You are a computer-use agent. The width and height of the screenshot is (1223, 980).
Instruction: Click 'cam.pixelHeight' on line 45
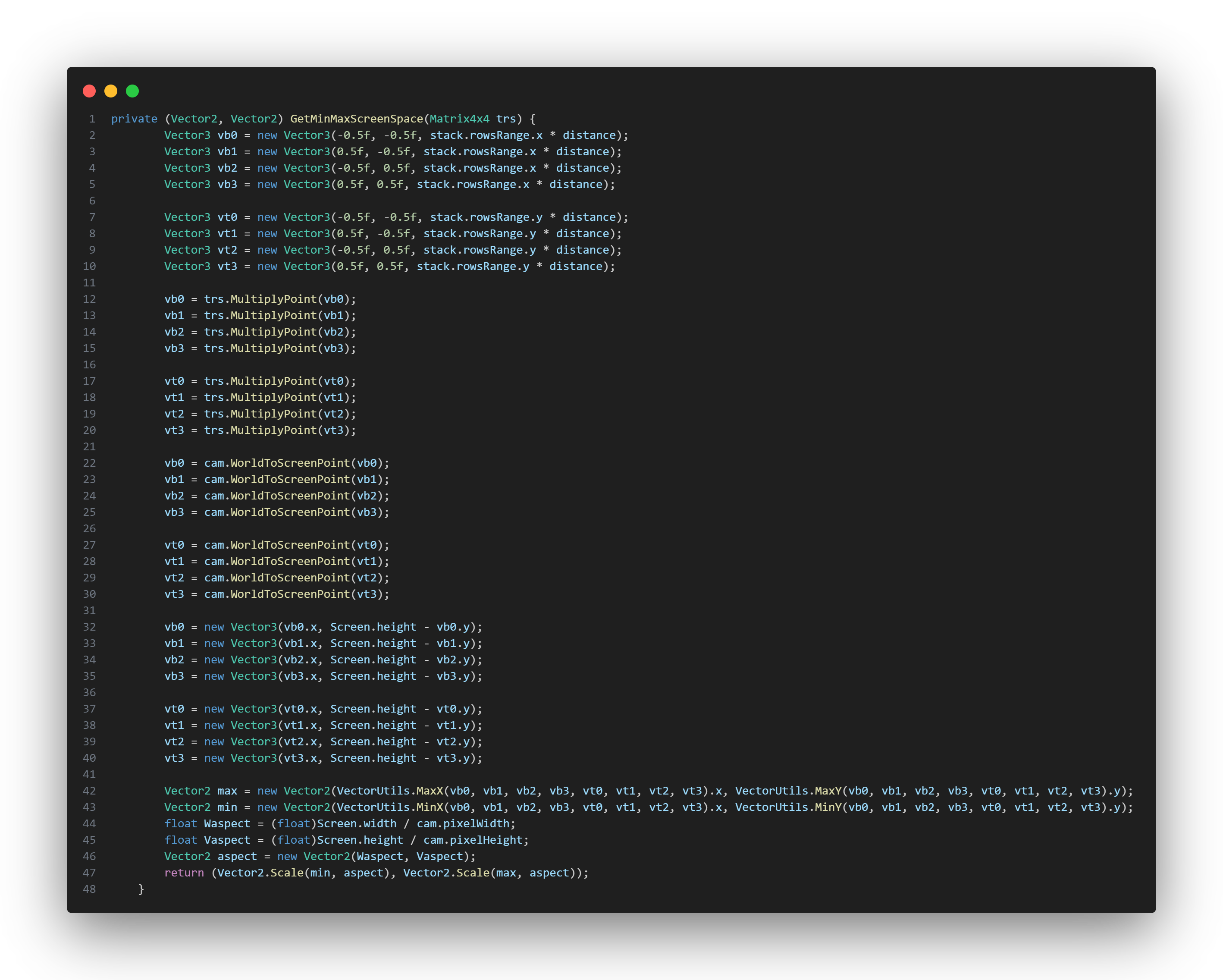(x=473, y=840)
